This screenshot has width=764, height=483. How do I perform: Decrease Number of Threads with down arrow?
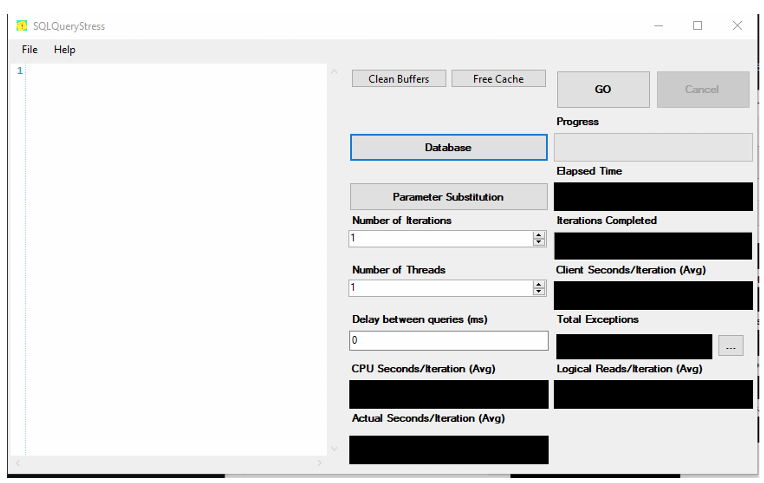point(539,292)
